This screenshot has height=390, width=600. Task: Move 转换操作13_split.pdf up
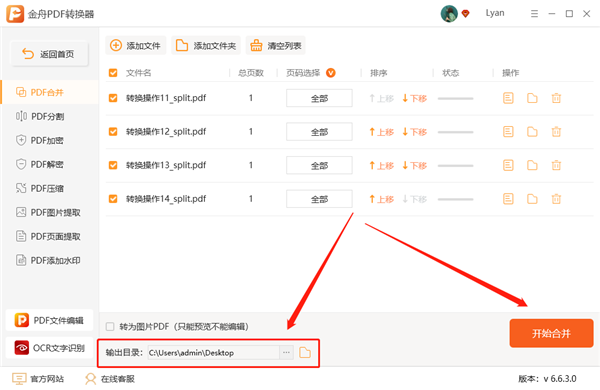[382, 165]
